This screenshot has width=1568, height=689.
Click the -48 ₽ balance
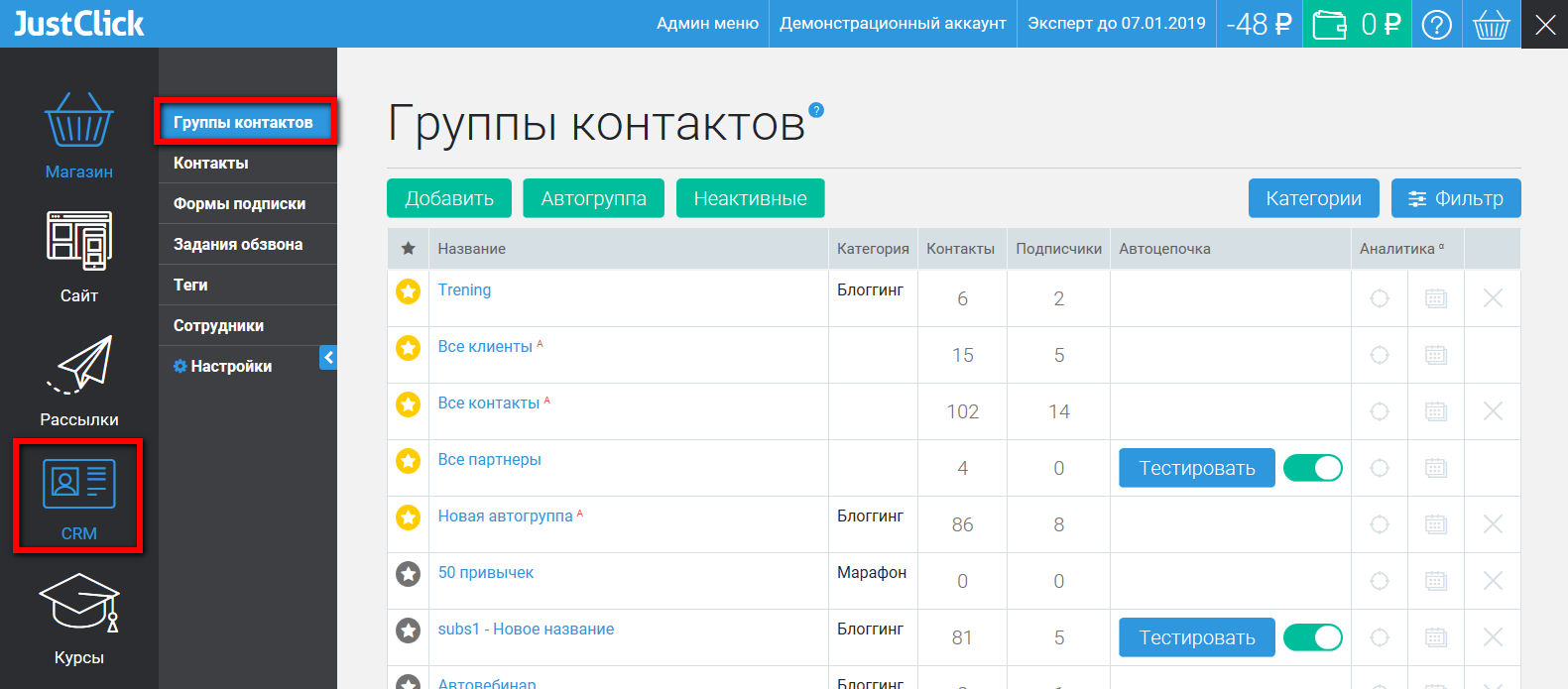[1260, 24]
